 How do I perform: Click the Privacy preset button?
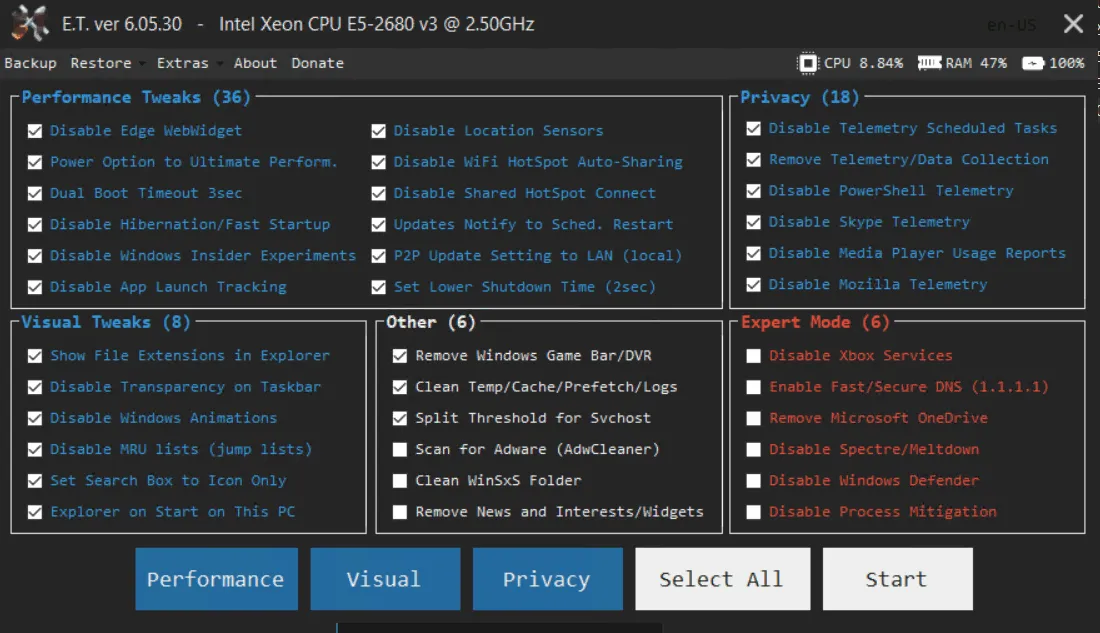(547, 579)
